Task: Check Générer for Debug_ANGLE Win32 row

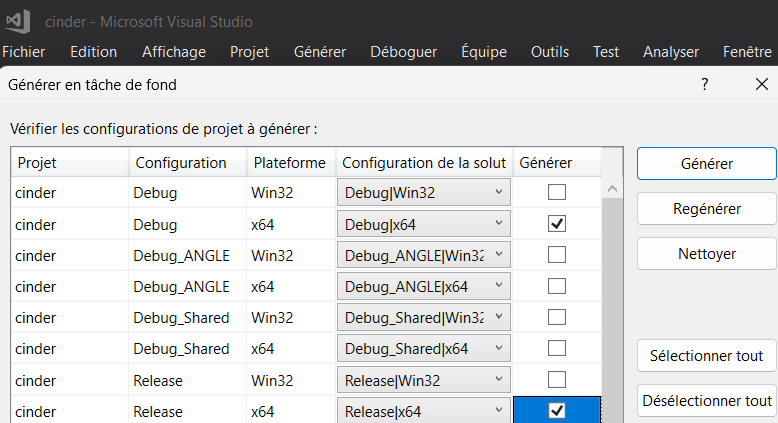Action: pos(557,255)
